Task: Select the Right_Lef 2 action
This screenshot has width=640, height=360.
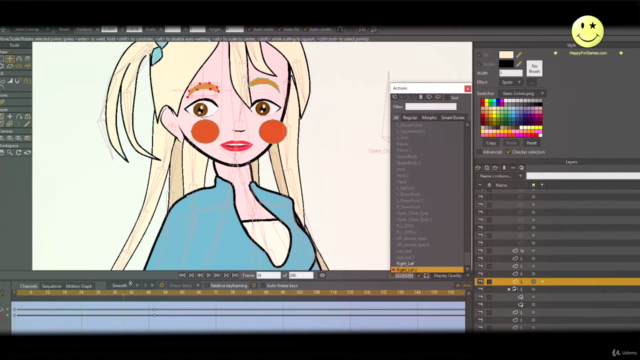Action: click(427, 270)
